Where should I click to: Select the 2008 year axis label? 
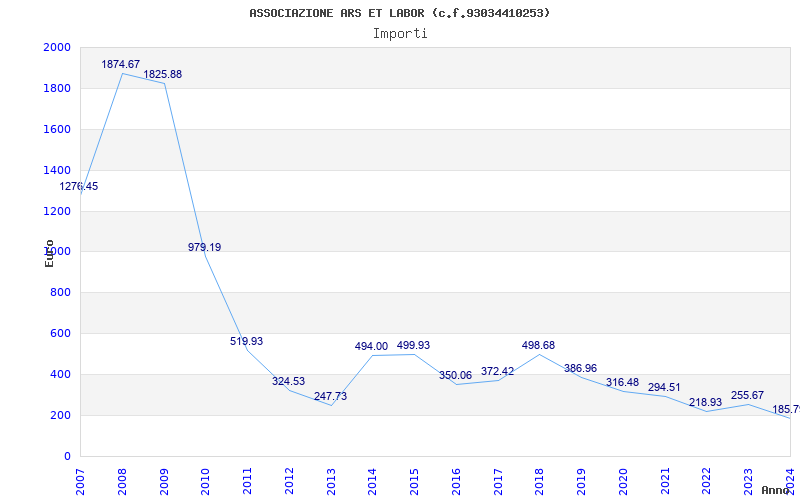(x=122, y=482)
